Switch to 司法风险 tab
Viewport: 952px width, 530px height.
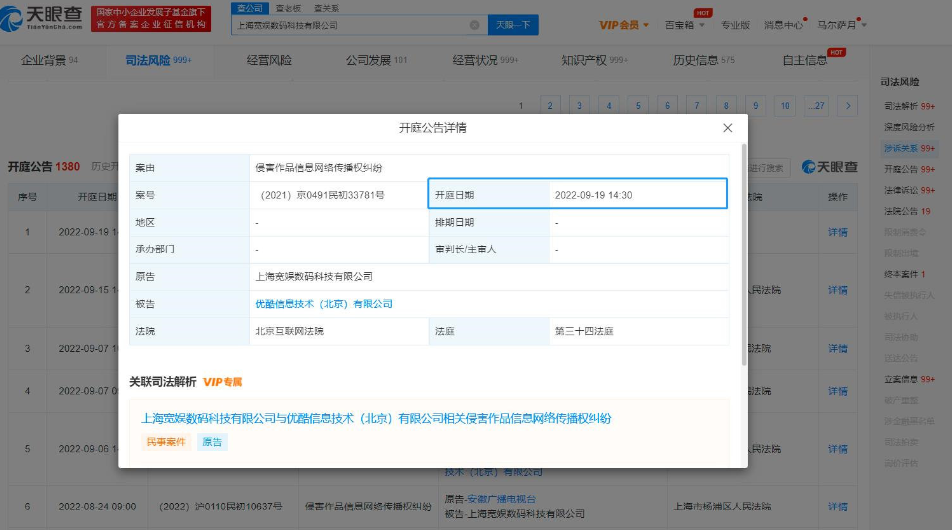coord(158,60)
